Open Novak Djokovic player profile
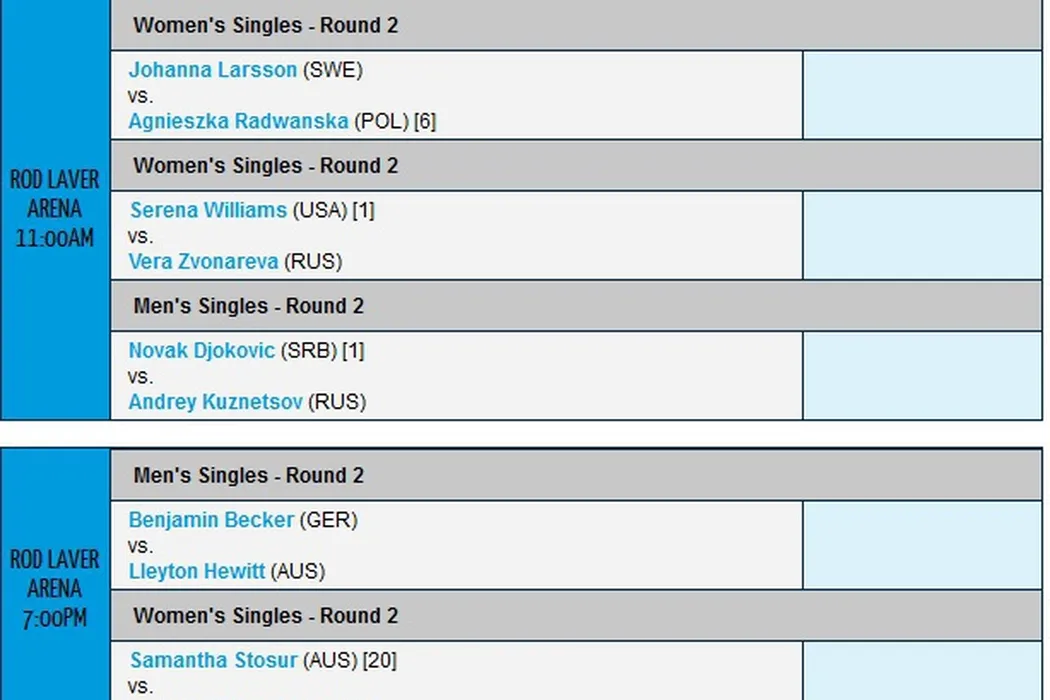The height and width of the screenshot is (700, 1050). click(201, 351)
